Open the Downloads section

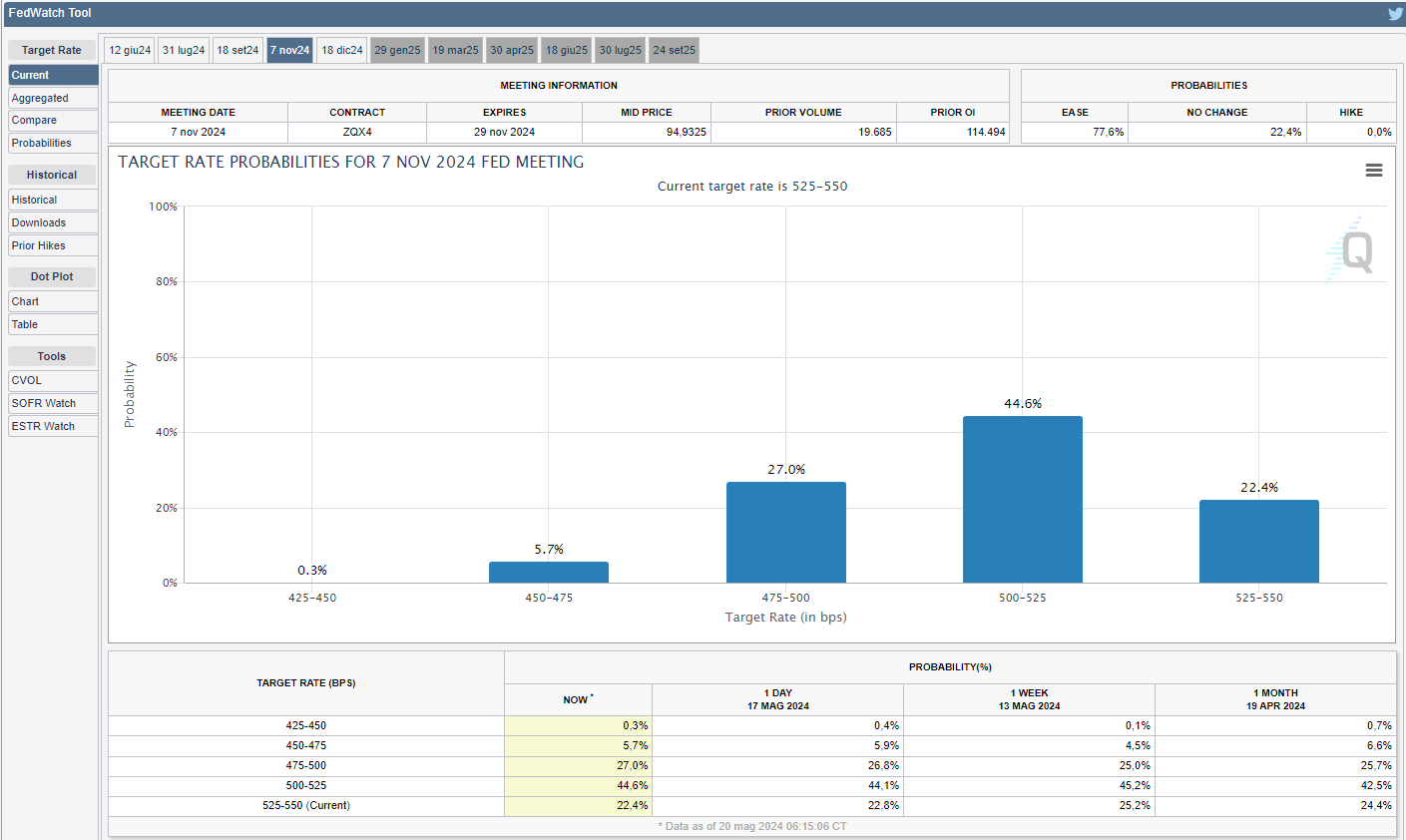[x=53, y=222]
